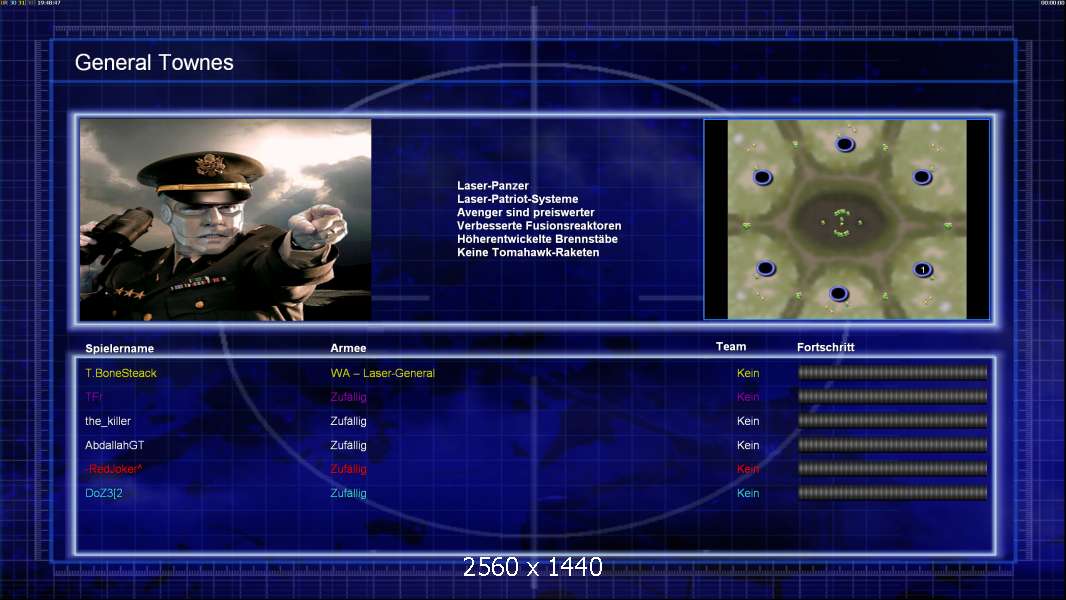Click the General Townes portrait image
The width and height of the screenshot is (1066, 600).
[x=226, y=219]
